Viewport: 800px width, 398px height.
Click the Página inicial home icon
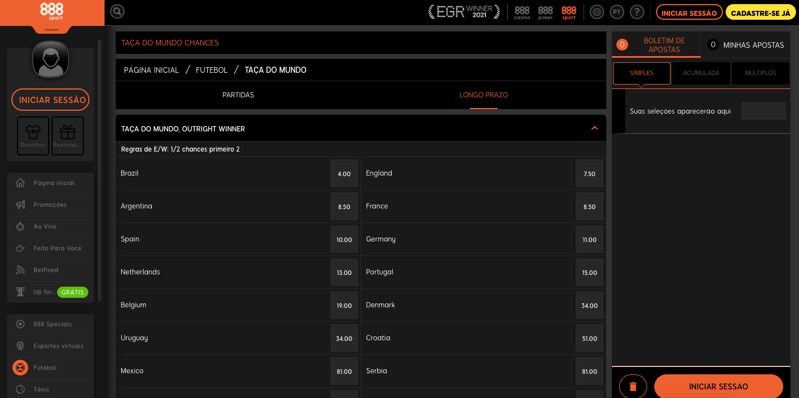point(20,183)
